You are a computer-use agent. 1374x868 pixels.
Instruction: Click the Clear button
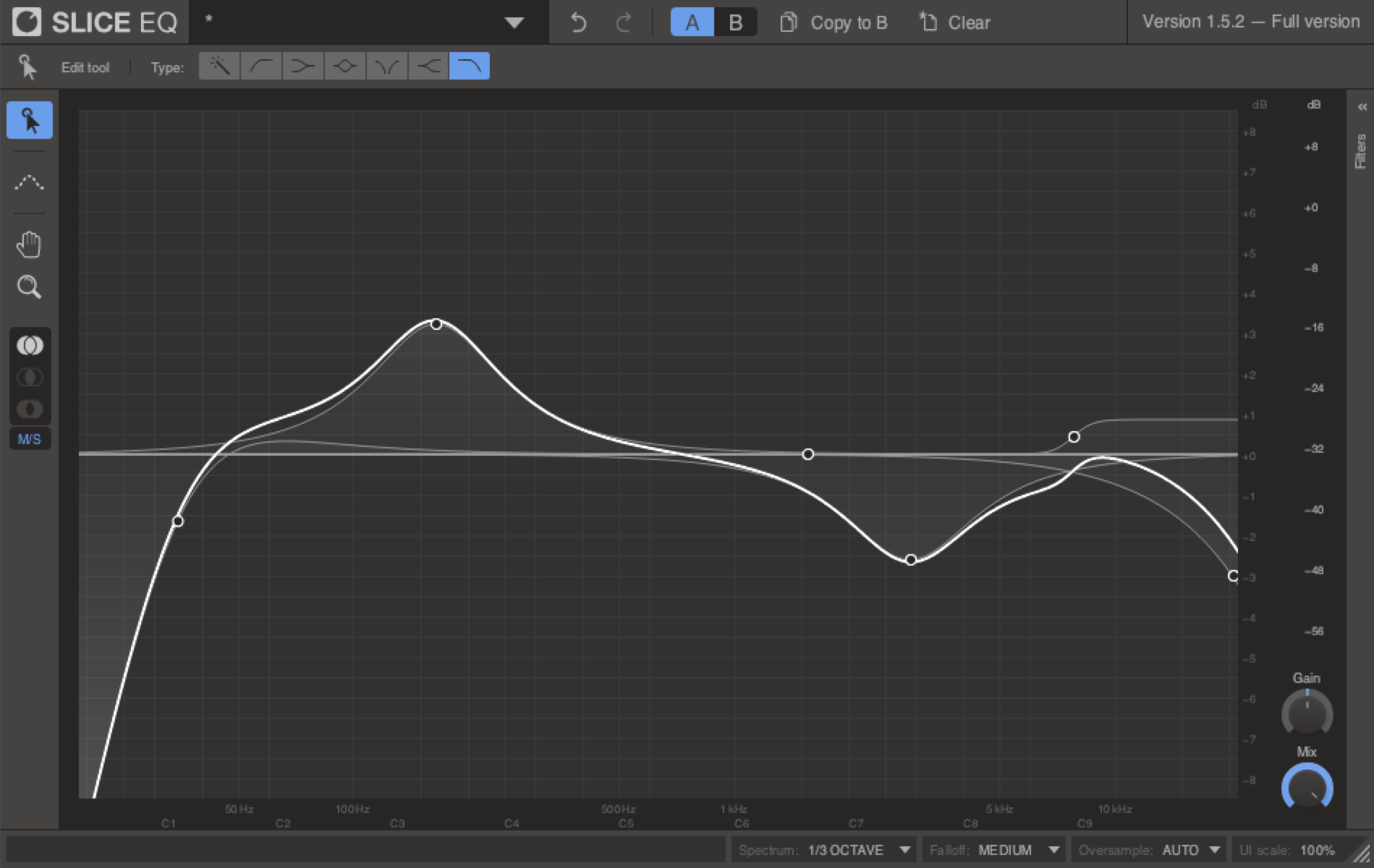point(955,22)
